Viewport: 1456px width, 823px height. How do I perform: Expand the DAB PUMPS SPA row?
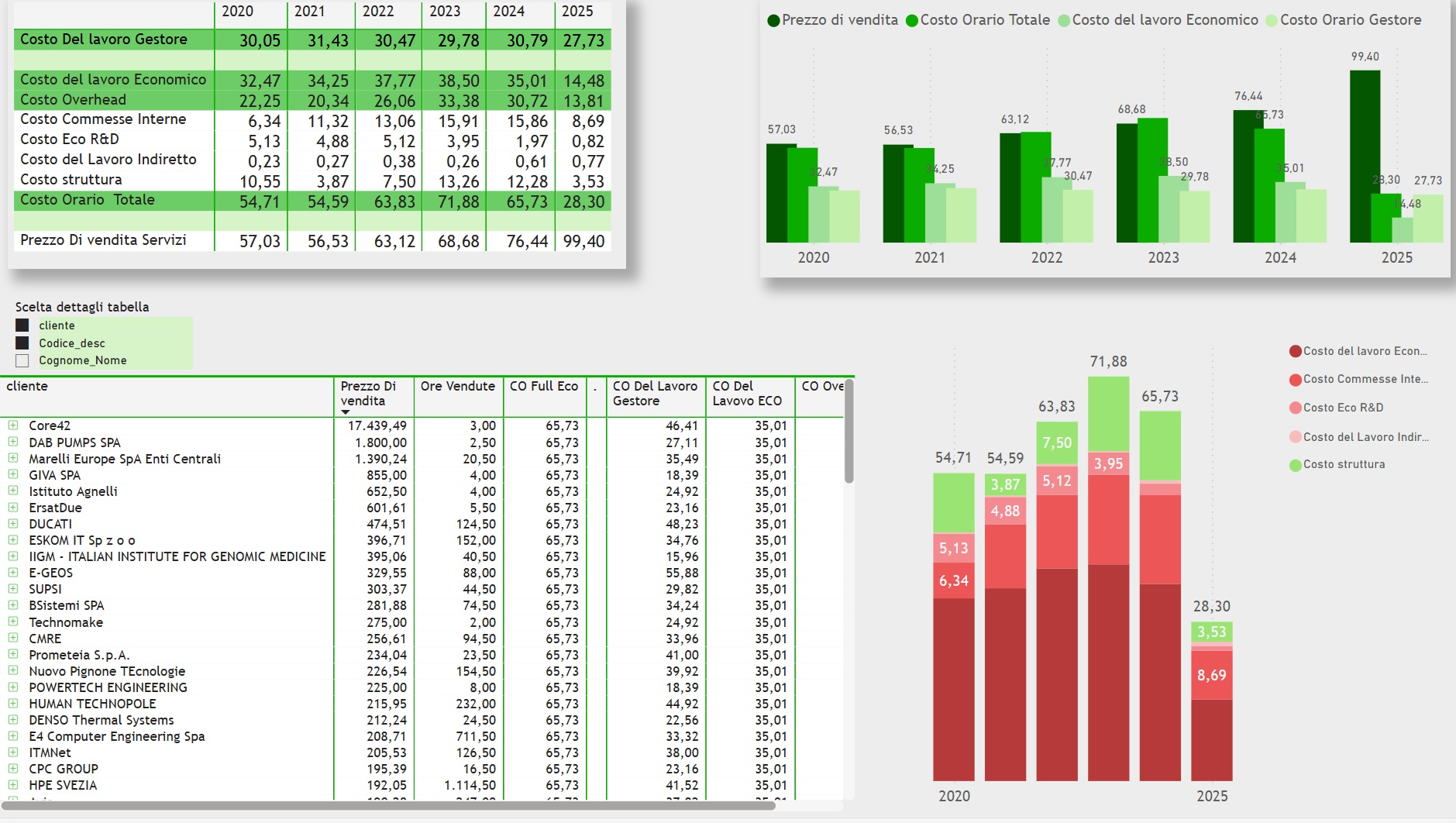tap(13, 442)
